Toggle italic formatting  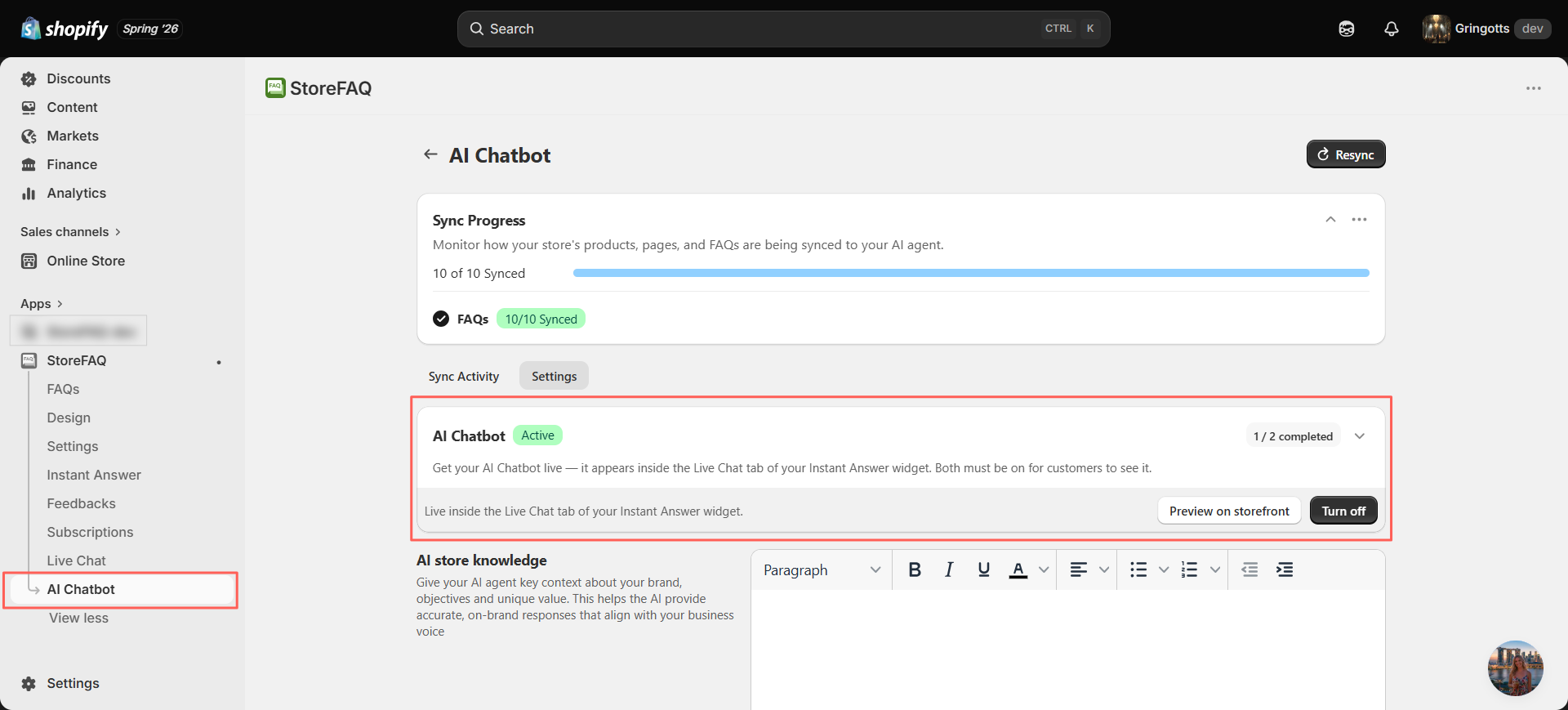(x=949, y=569)
